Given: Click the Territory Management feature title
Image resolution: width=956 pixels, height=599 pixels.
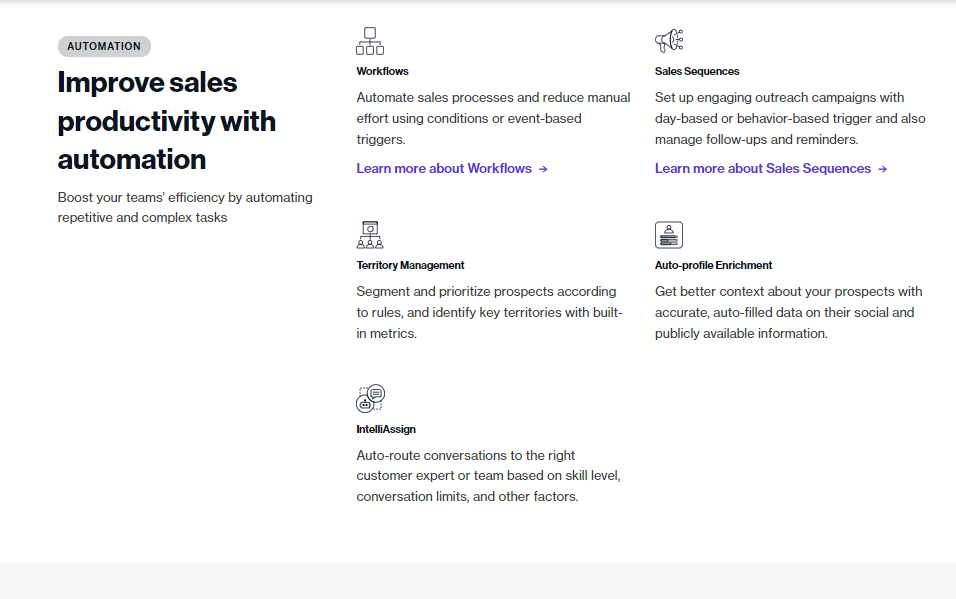Looking at the screenshot, I should (x=410, y=265).
